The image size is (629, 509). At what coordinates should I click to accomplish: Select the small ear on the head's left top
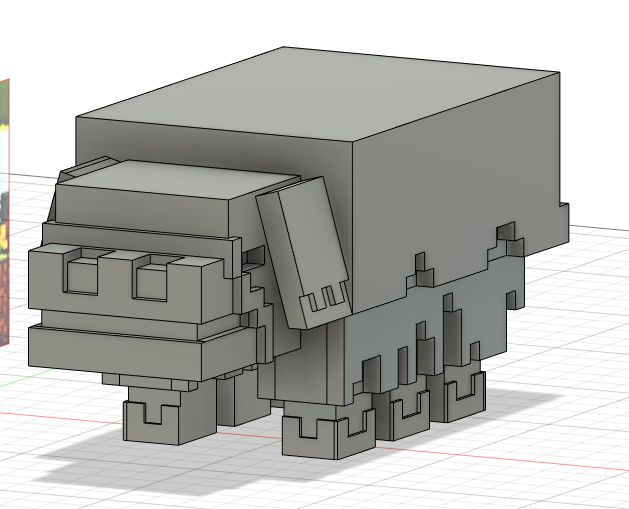point(92,166)
